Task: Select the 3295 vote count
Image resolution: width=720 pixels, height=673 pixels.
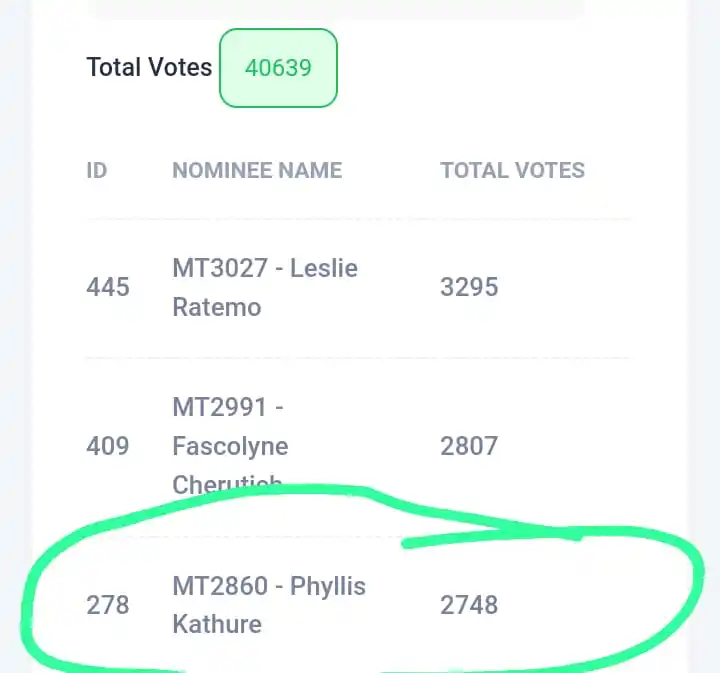Action: [469, 287]
